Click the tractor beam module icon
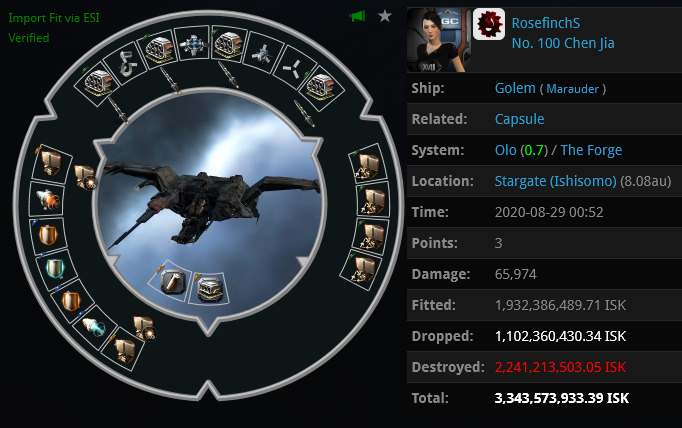This screenshot has width=682, height=428. [127, 65]
